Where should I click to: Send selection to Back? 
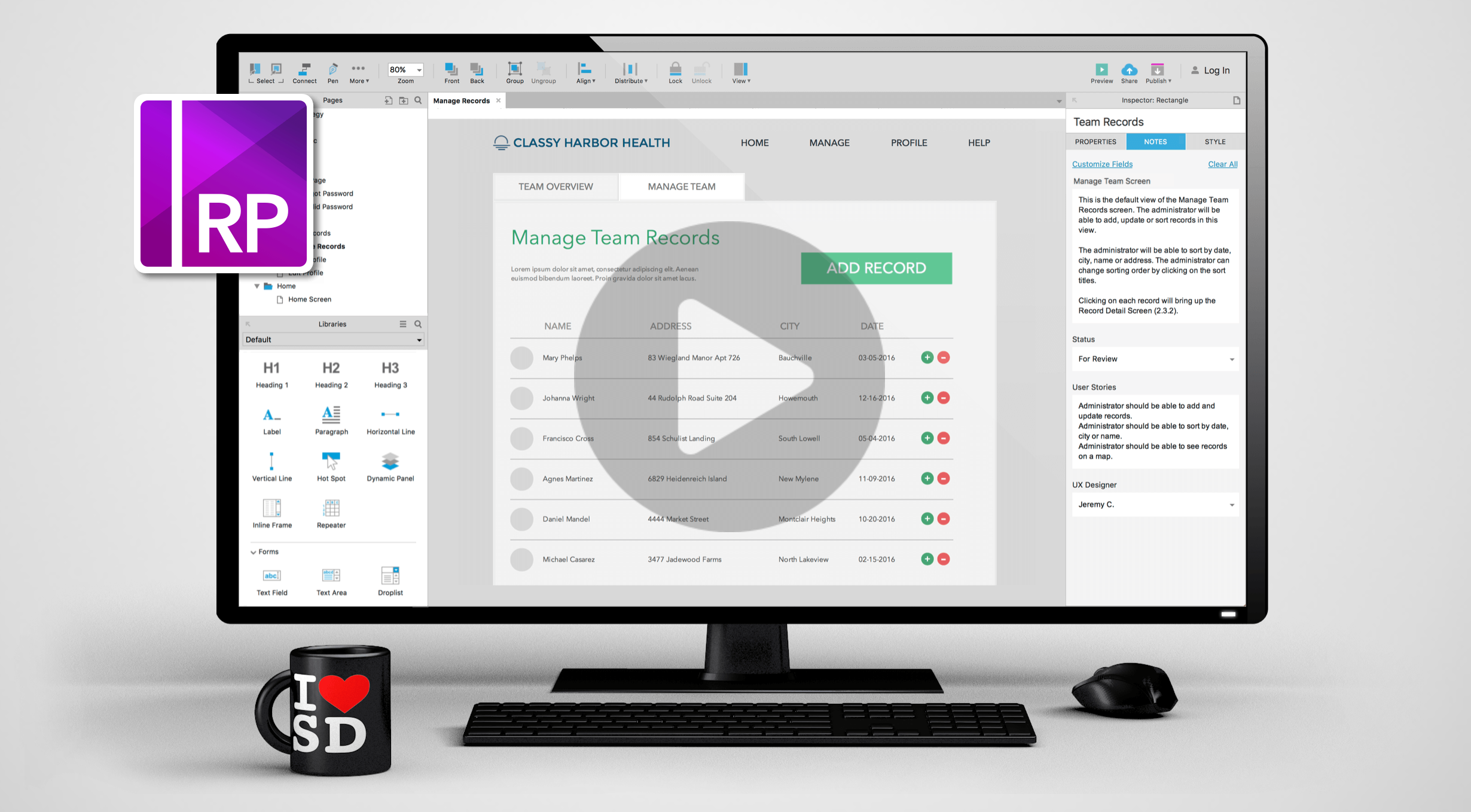click(477, 73)
